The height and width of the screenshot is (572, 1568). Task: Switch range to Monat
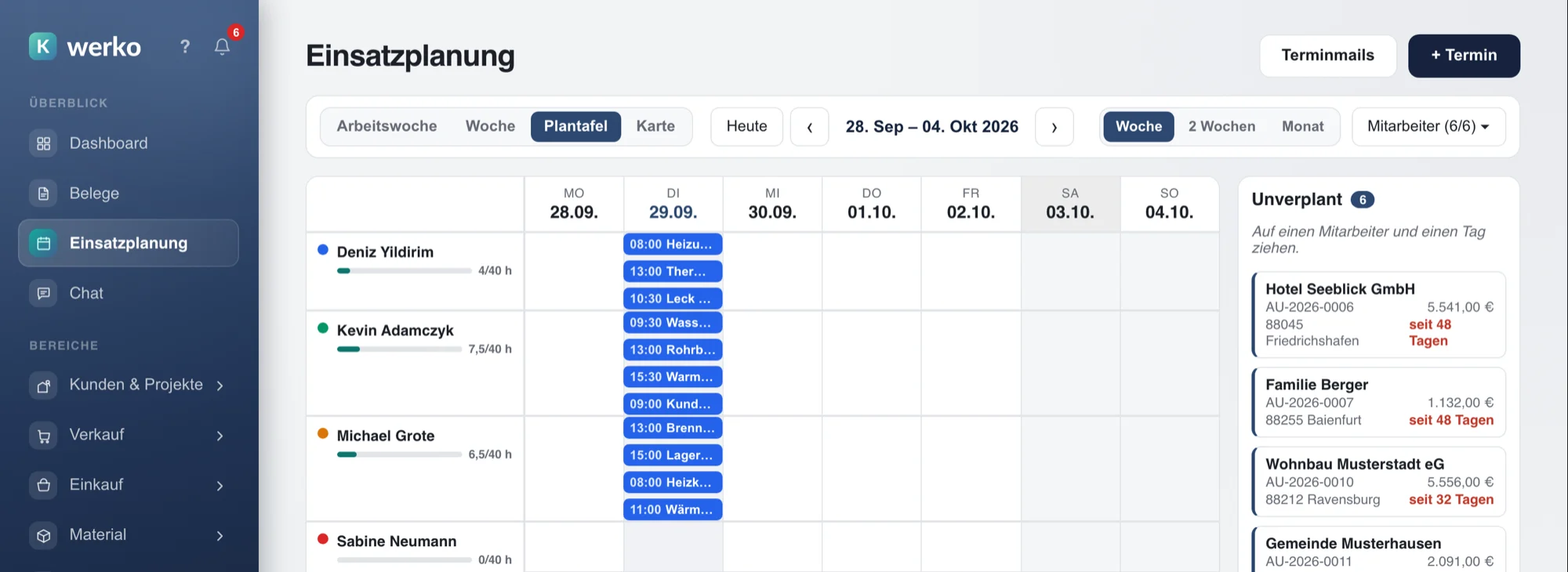coord(1302,127)
